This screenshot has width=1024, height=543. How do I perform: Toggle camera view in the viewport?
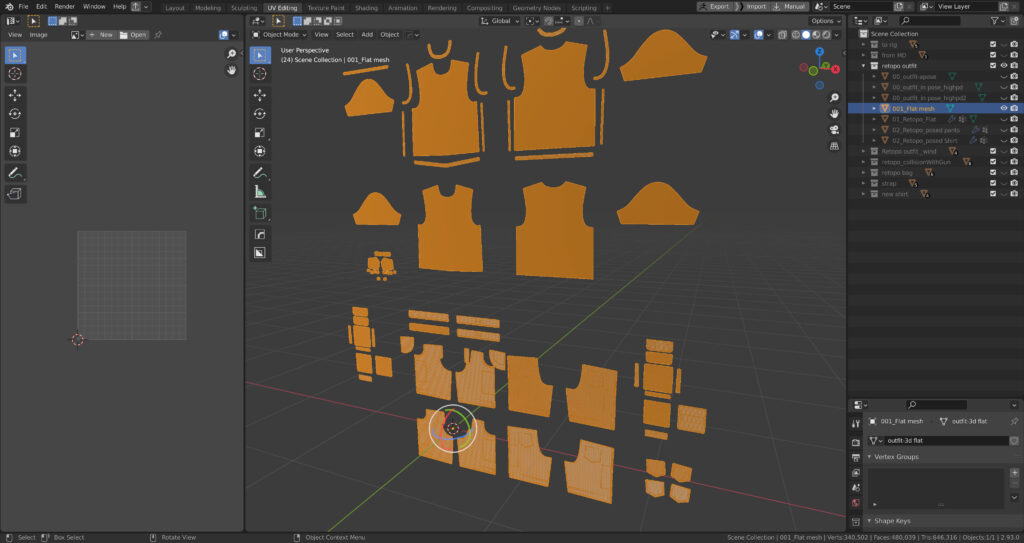pos(834,130)
